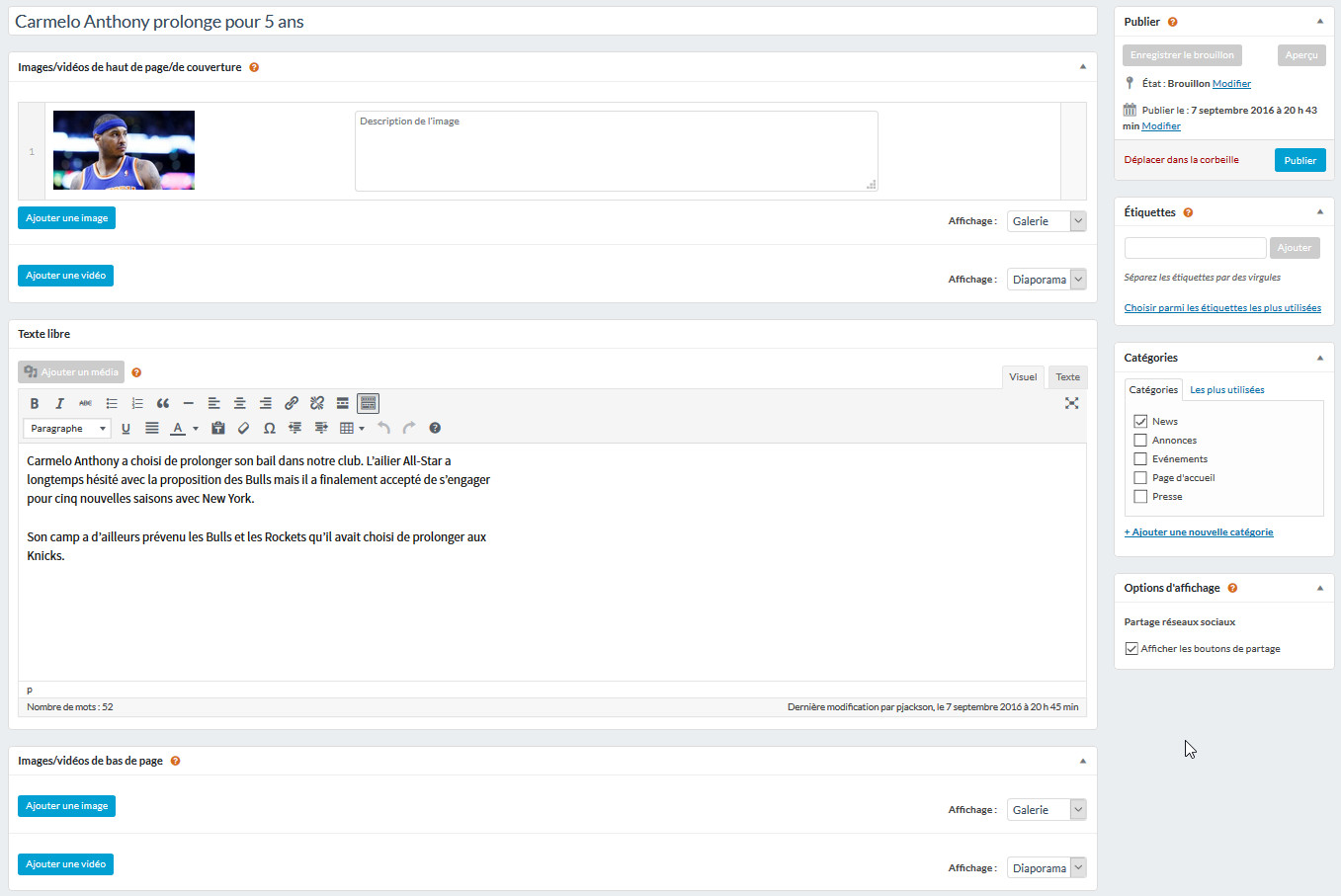
Task: Collapse the Publier panel
Action: click(1319, 21)
